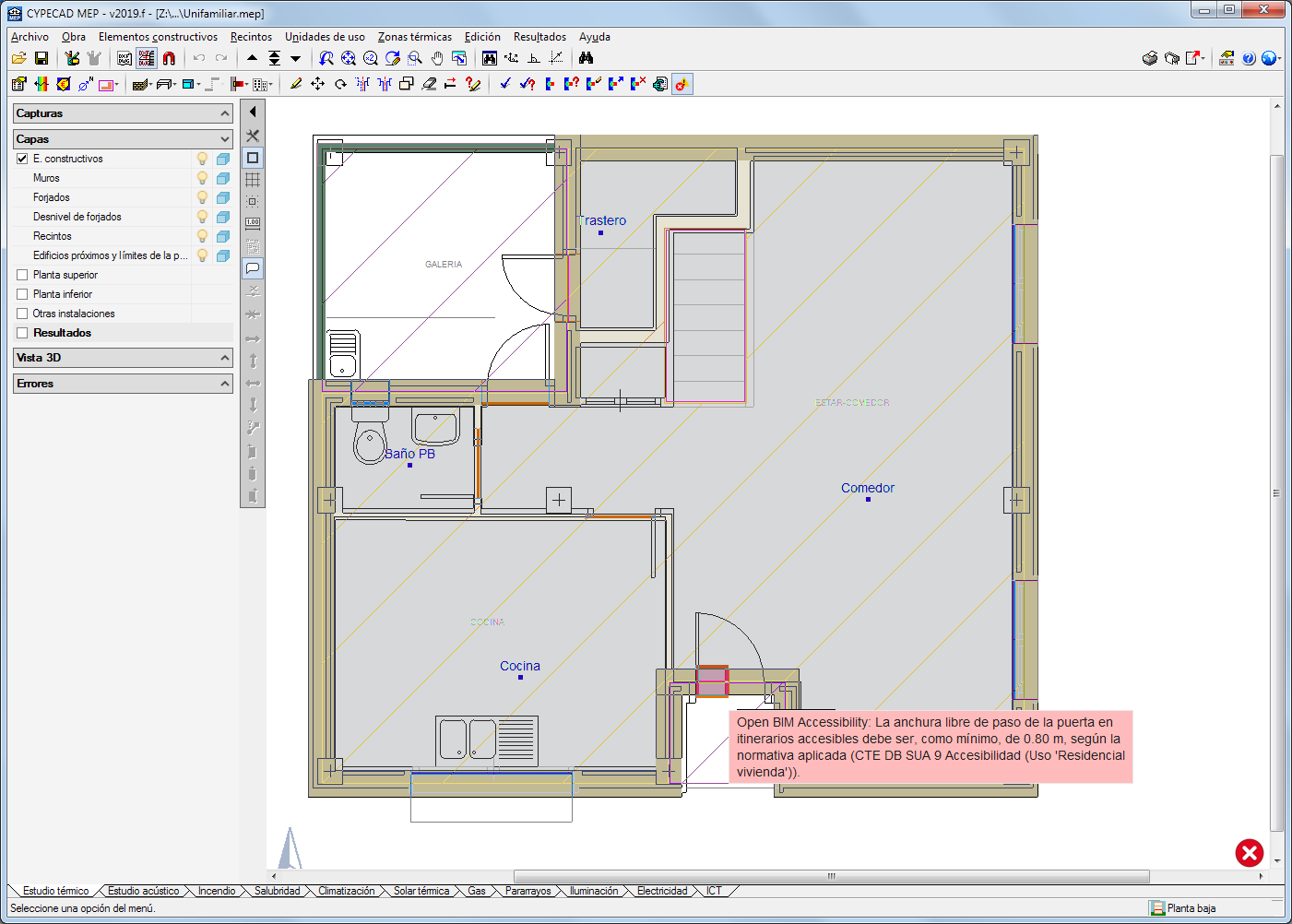1292x924 pixels.
Task: Select the rotate tool
Action: (340, 84)
